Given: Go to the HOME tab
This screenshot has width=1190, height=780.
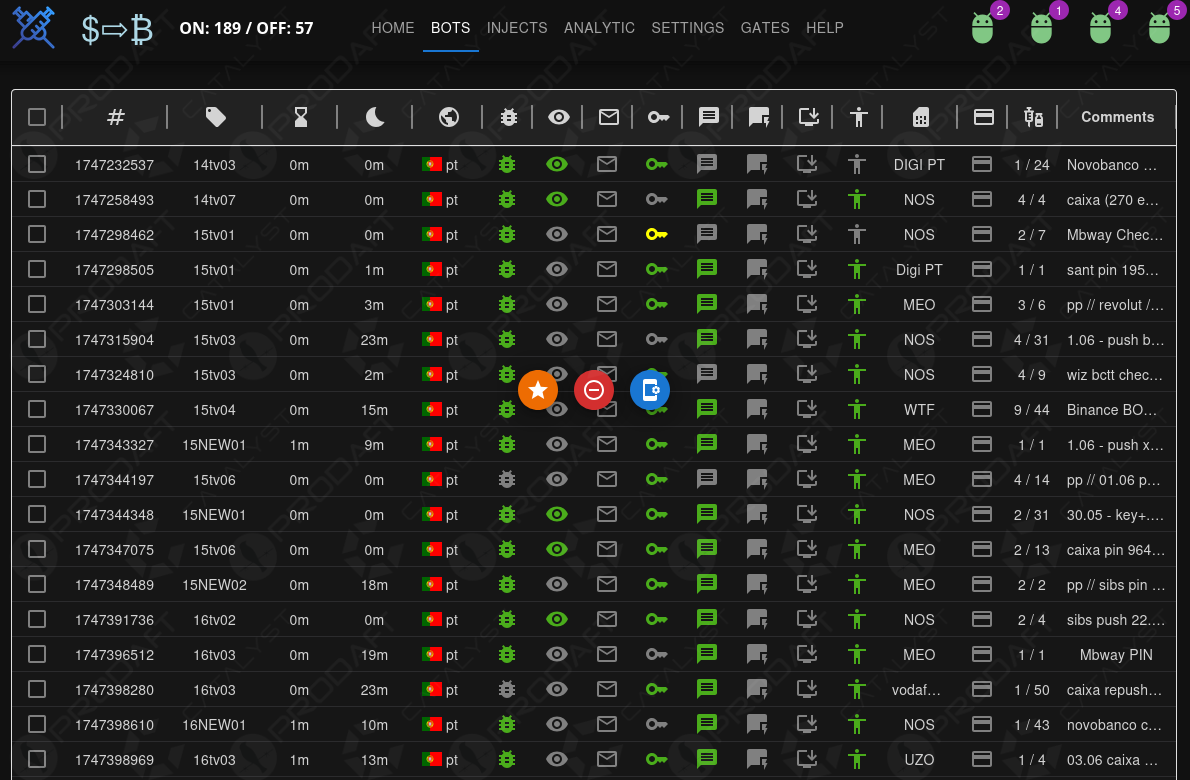Looking at the screenshot, I should 392,28.
